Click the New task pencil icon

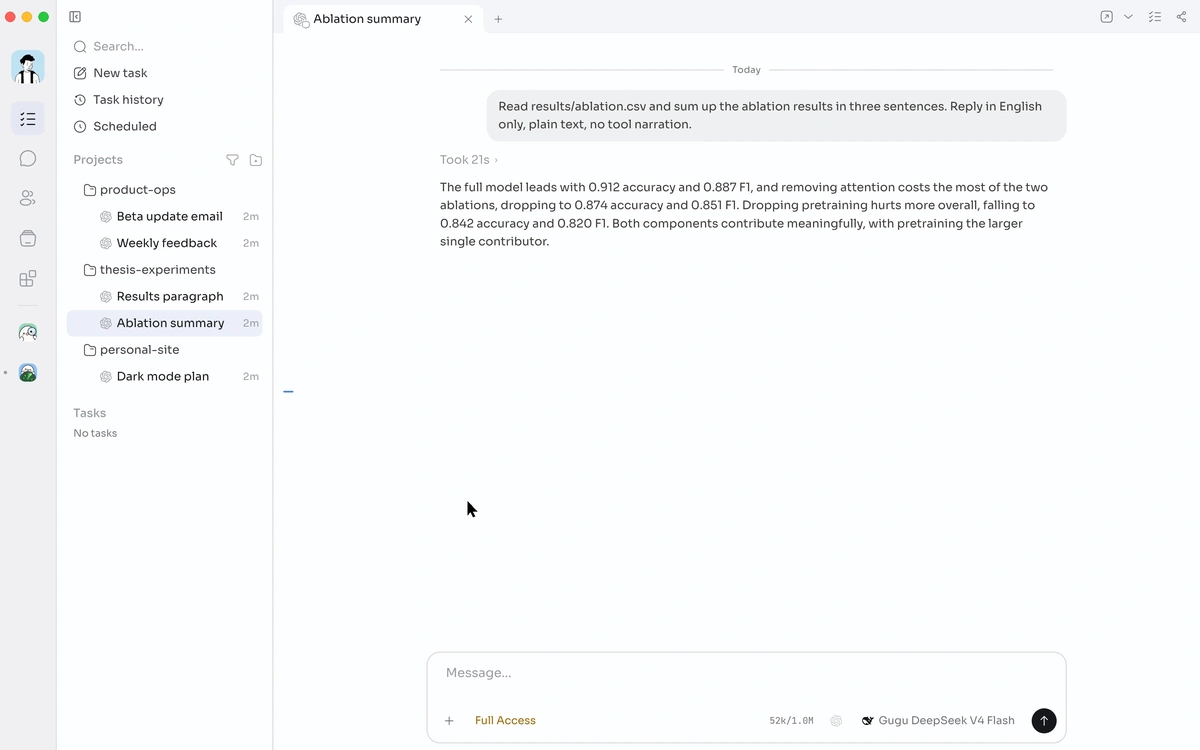(x=80, y=73)
